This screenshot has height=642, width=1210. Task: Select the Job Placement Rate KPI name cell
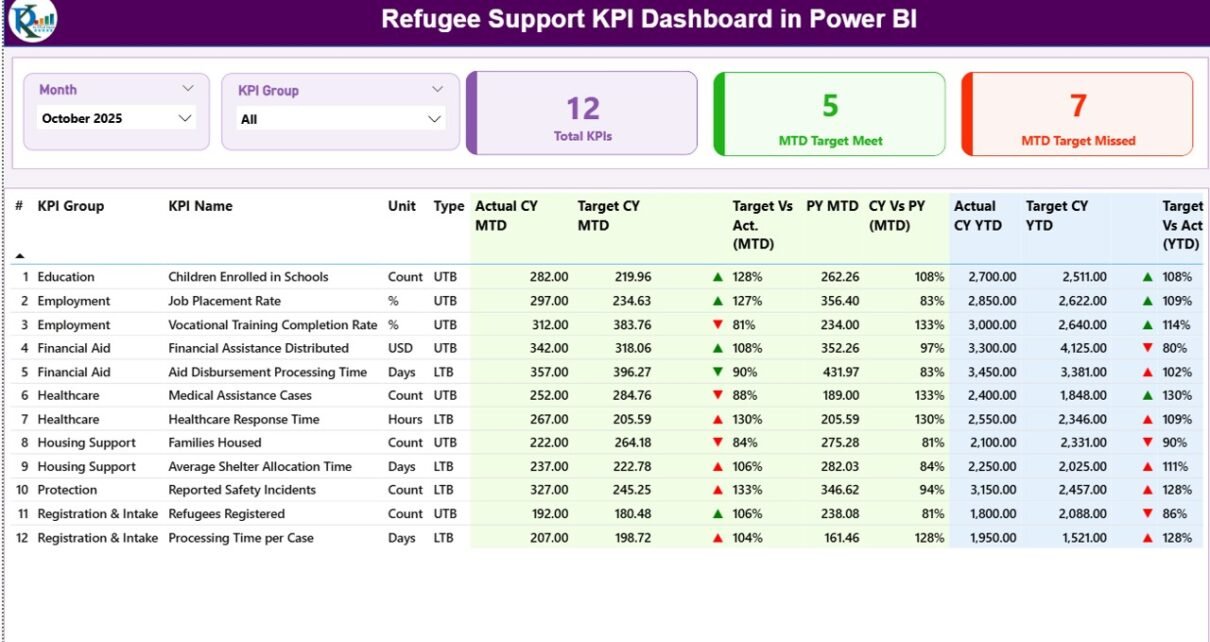tap(224, 301)
